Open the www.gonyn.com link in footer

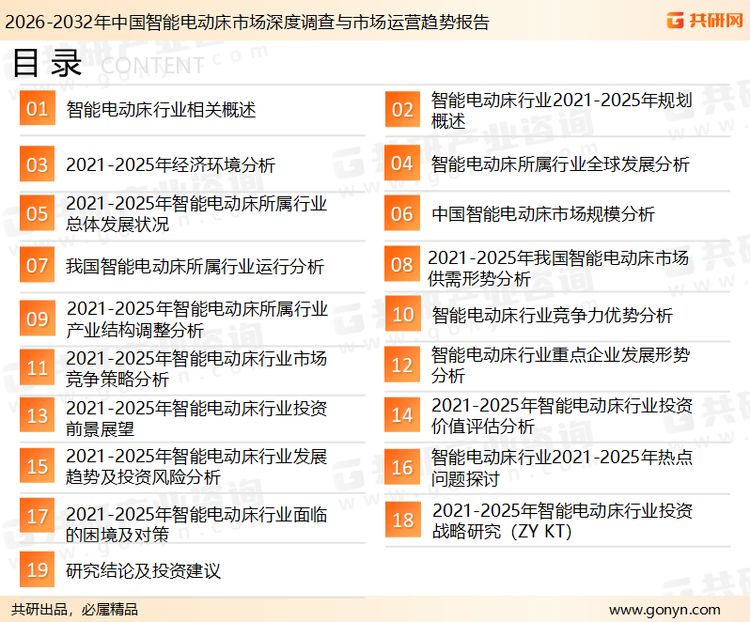click(664, 610)
